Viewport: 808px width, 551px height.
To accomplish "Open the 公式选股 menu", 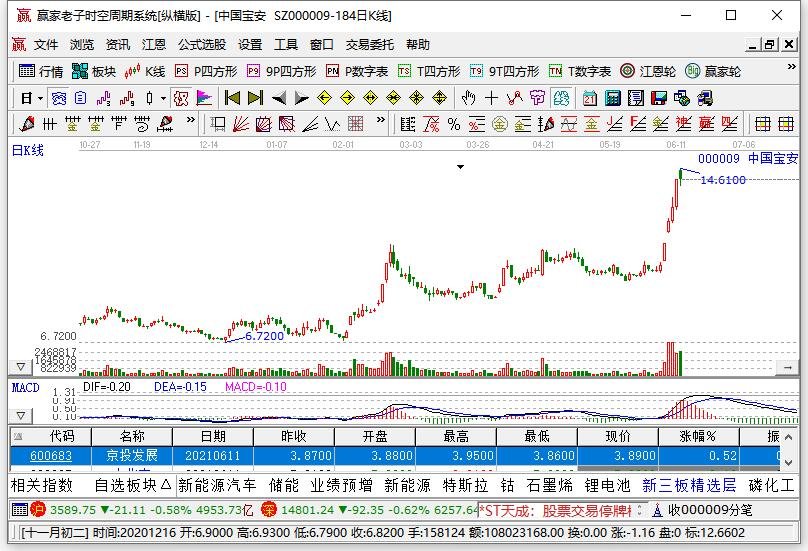I will point(202,45).
